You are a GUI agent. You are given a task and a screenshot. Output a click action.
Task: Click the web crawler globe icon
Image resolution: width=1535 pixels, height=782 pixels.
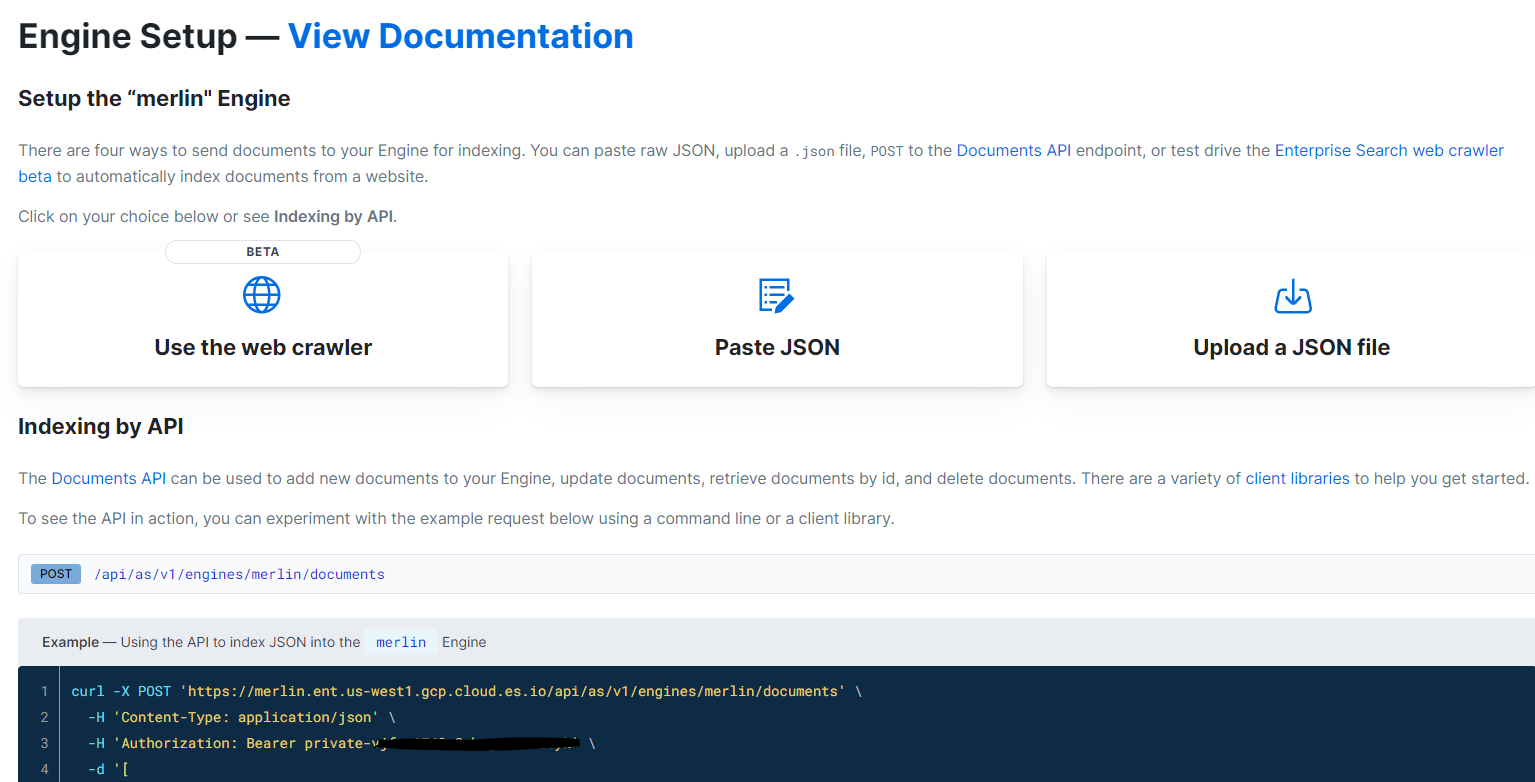(x=261, y=295)
